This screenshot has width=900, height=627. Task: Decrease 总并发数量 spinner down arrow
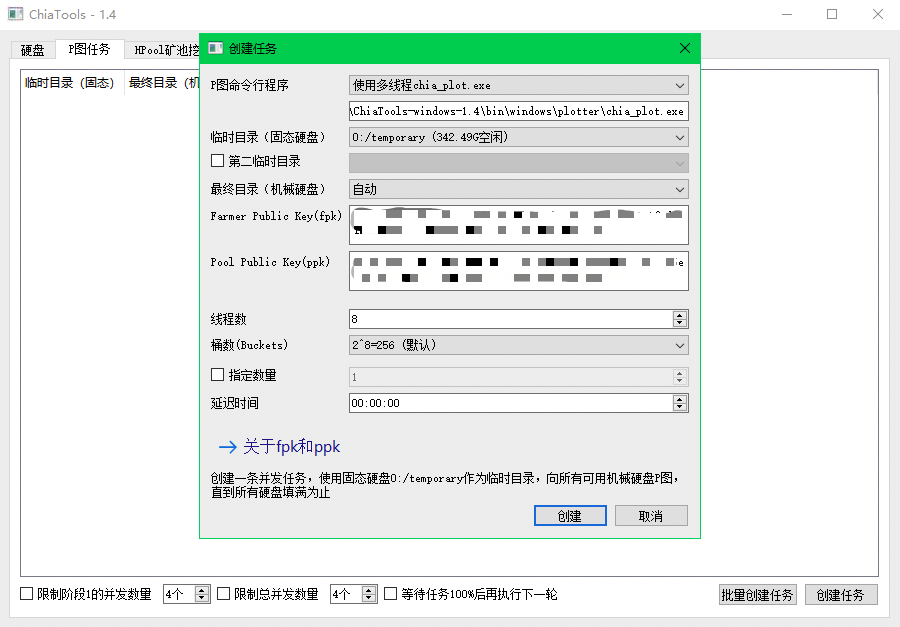pos(369,598)
